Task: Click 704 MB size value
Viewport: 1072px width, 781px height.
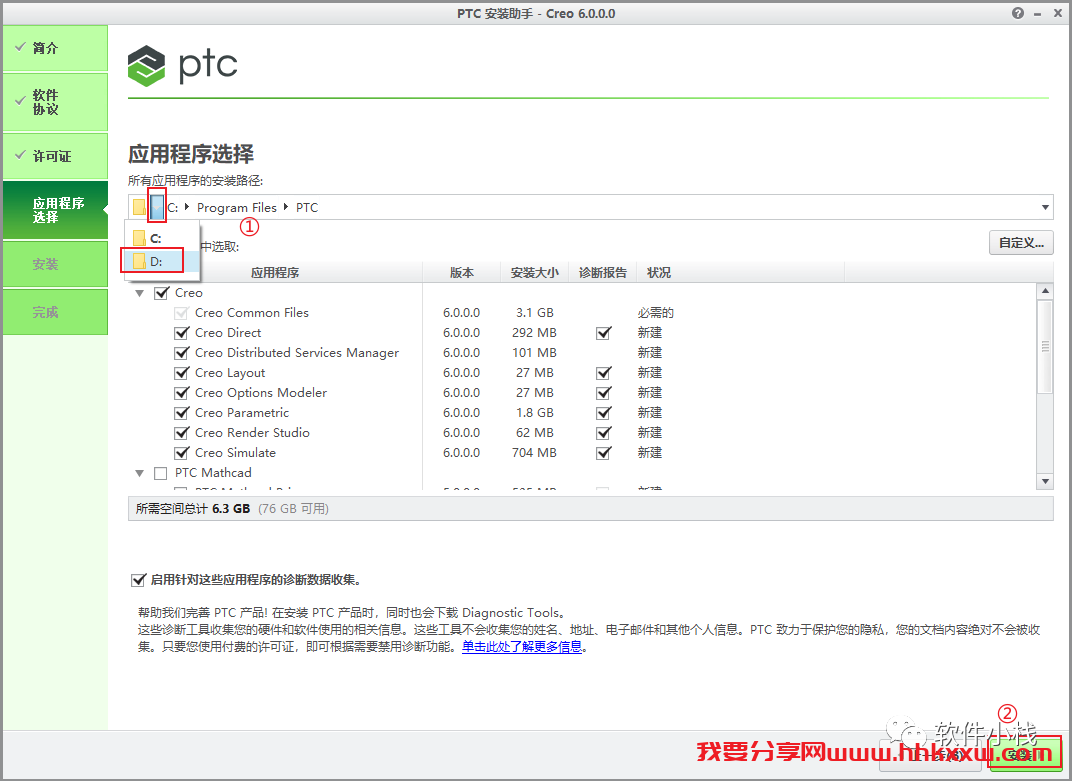Action: click(535, 453)
